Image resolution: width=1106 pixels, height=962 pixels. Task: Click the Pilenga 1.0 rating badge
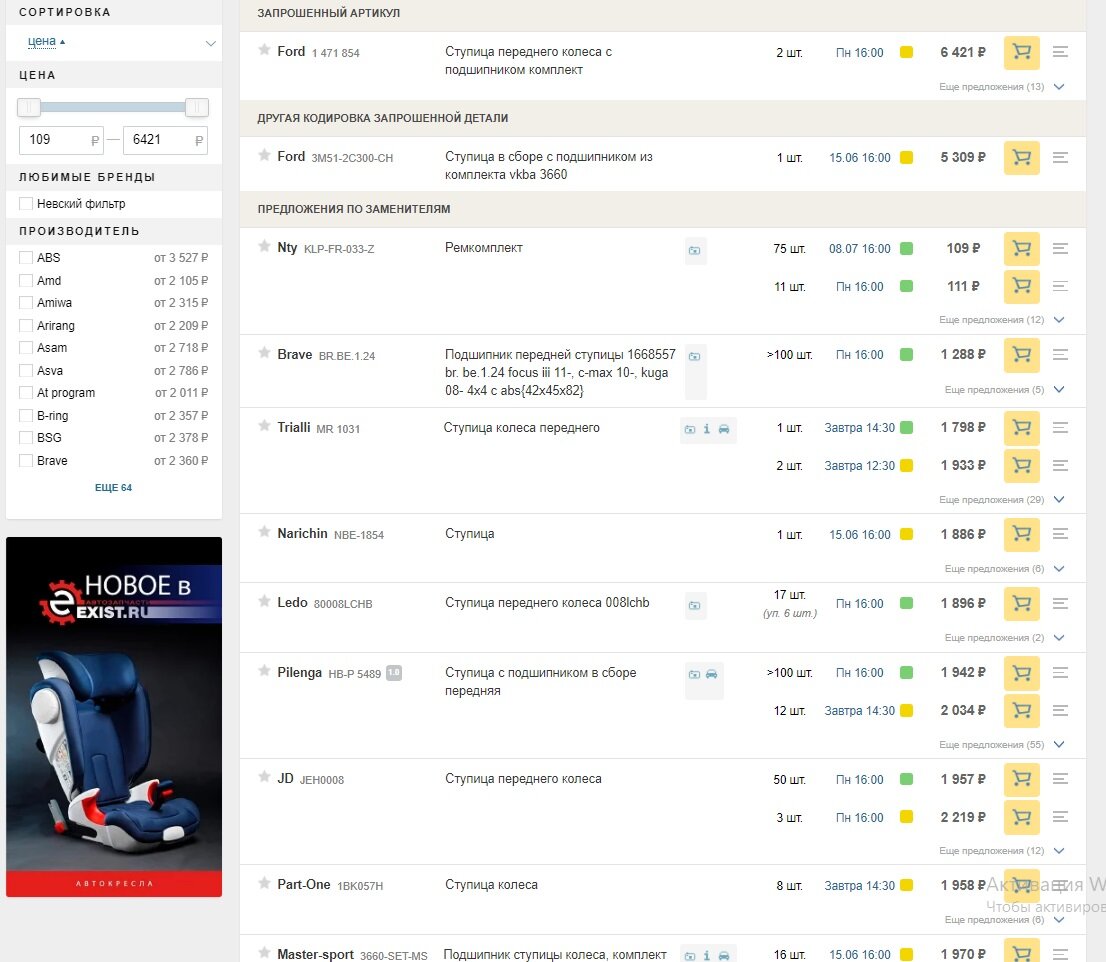[394, 673]
